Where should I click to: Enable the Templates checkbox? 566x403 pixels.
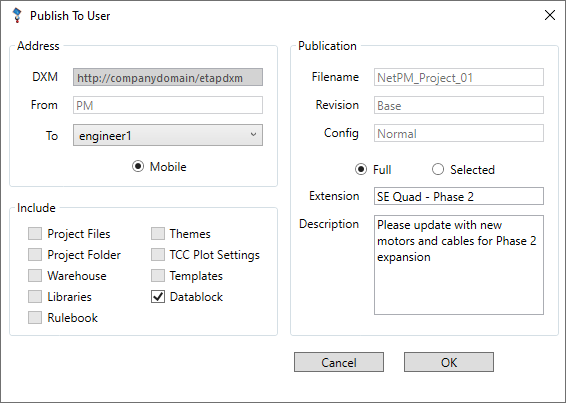pos(158,276)
